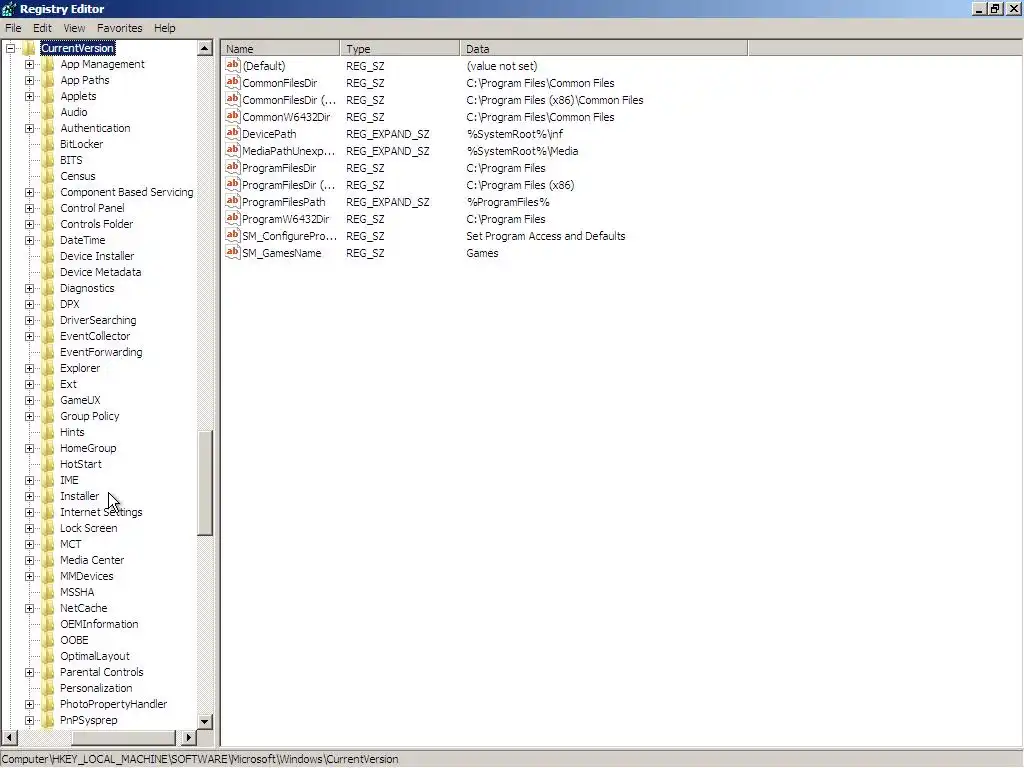1024x768 pixels.
Task: Collapse the CurrentVersion key
Action: point(10,48)
